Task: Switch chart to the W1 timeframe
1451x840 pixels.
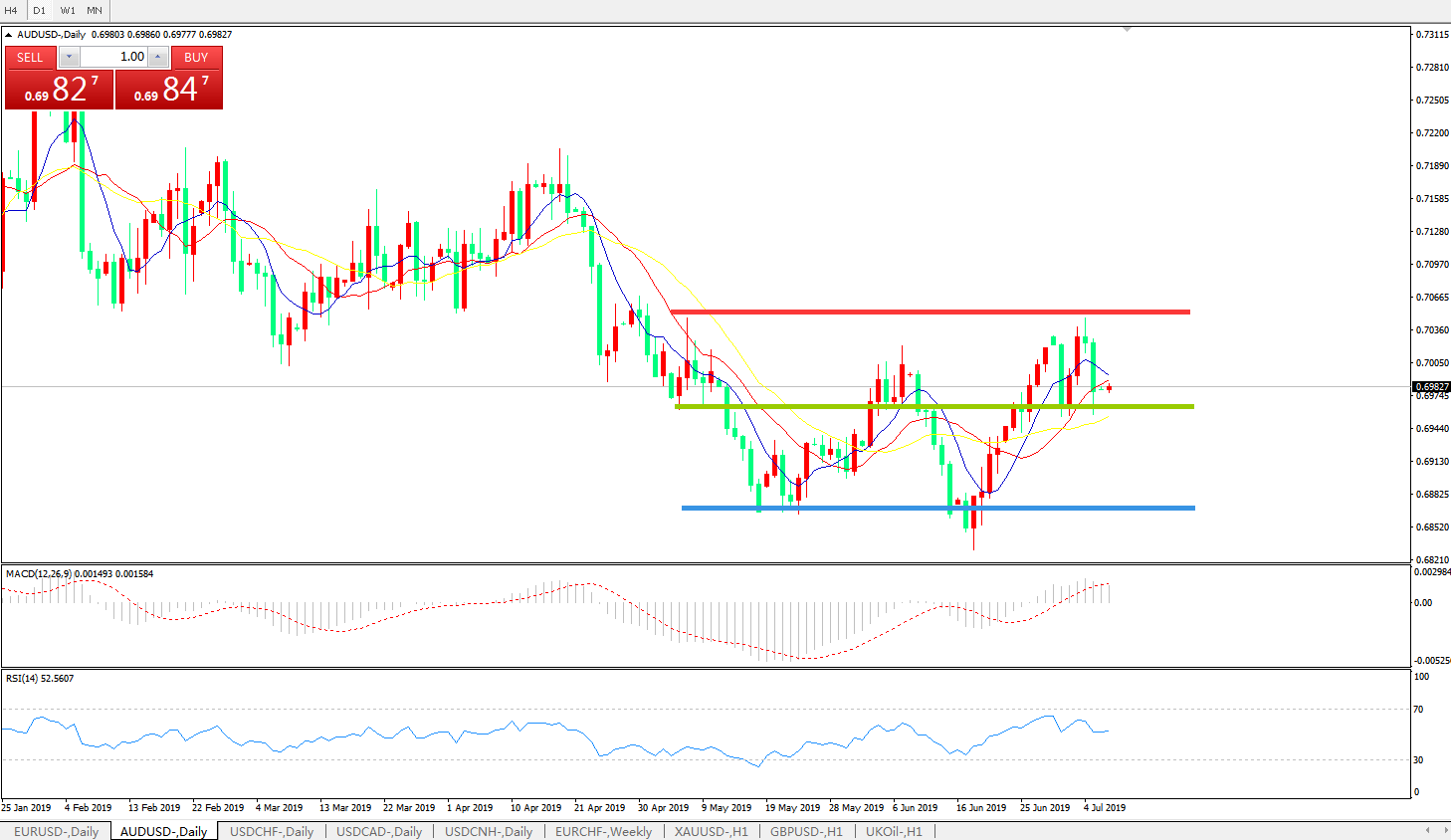Action: click(68, 10)
